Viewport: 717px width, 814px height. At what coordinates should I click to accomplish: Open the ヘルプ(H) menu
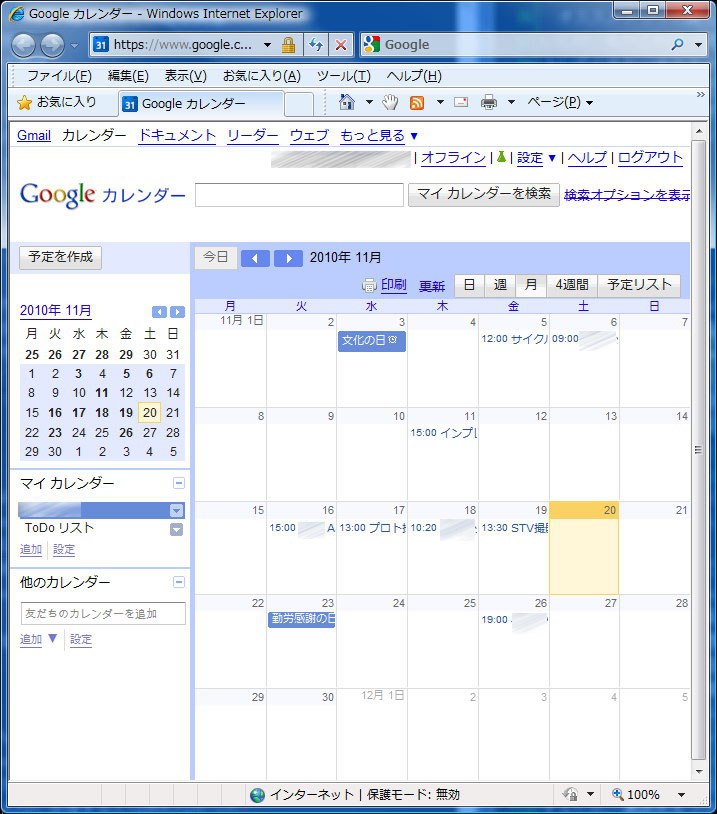[x=414, y=76]
